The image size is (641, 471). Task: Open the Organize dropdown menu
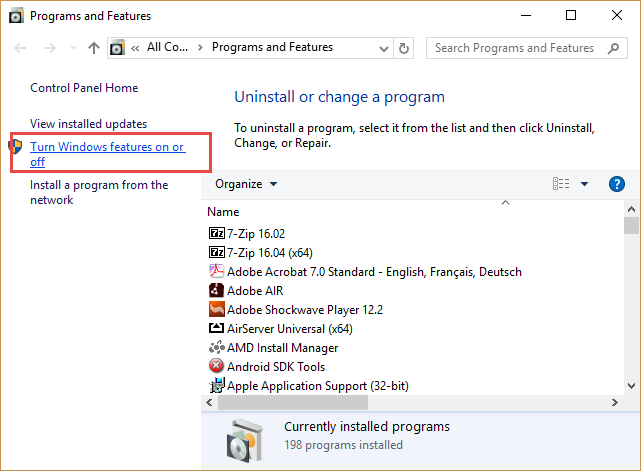tap(246, 184)
